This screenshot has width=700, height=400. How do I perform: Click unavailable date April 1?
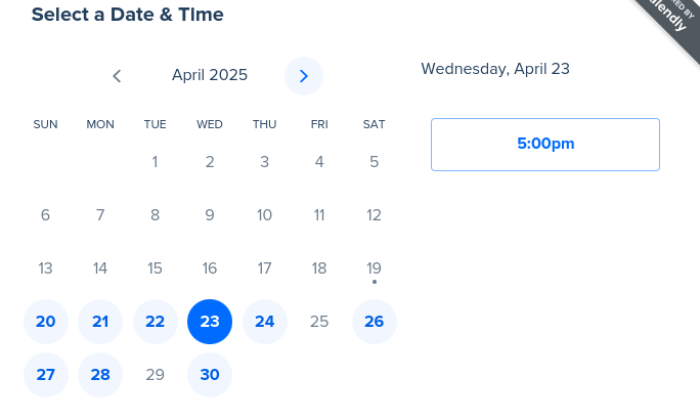point(155,161)
